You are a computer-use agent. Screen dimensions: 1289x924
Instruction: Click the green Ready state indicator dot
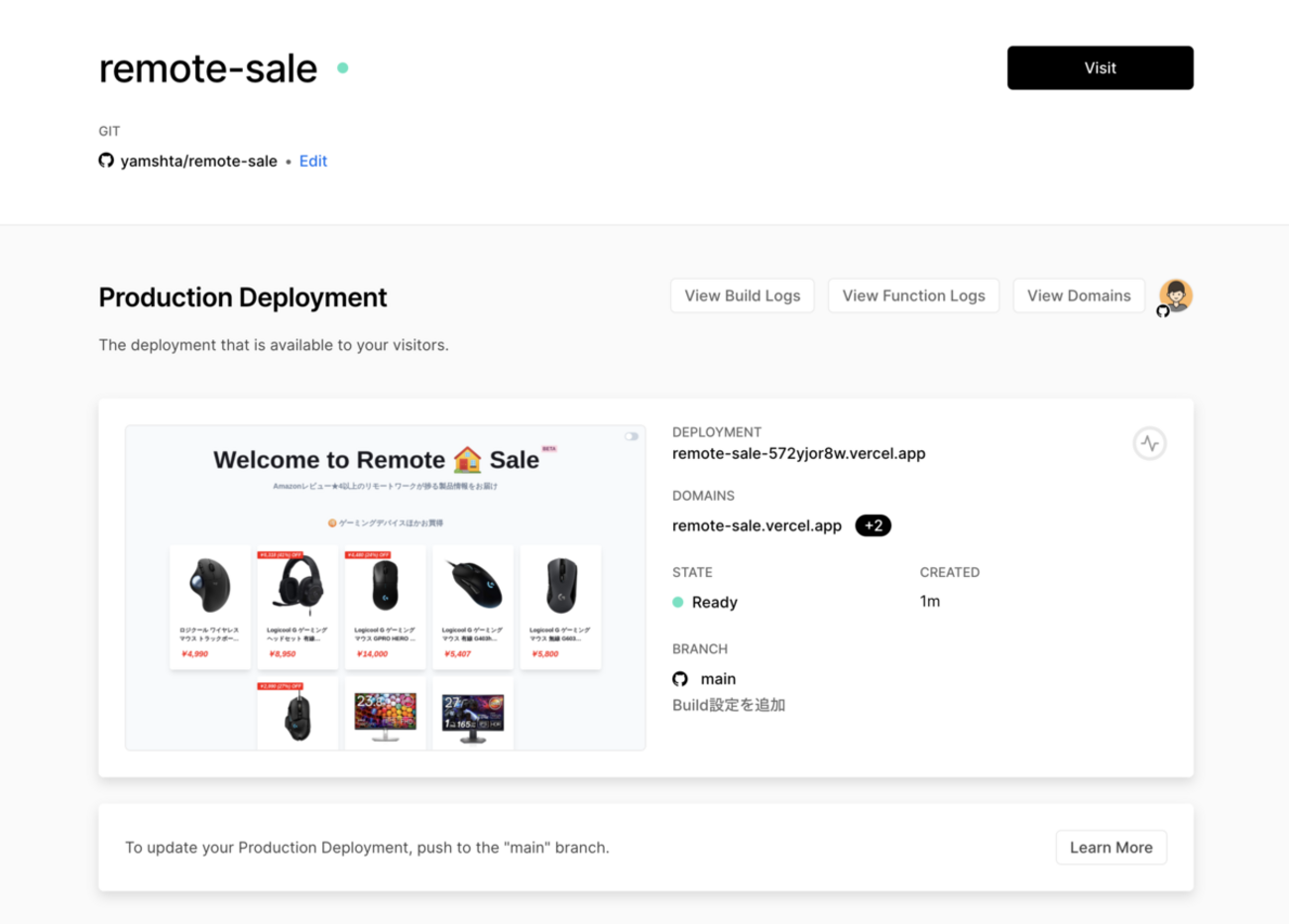click(x=678, y=602)
